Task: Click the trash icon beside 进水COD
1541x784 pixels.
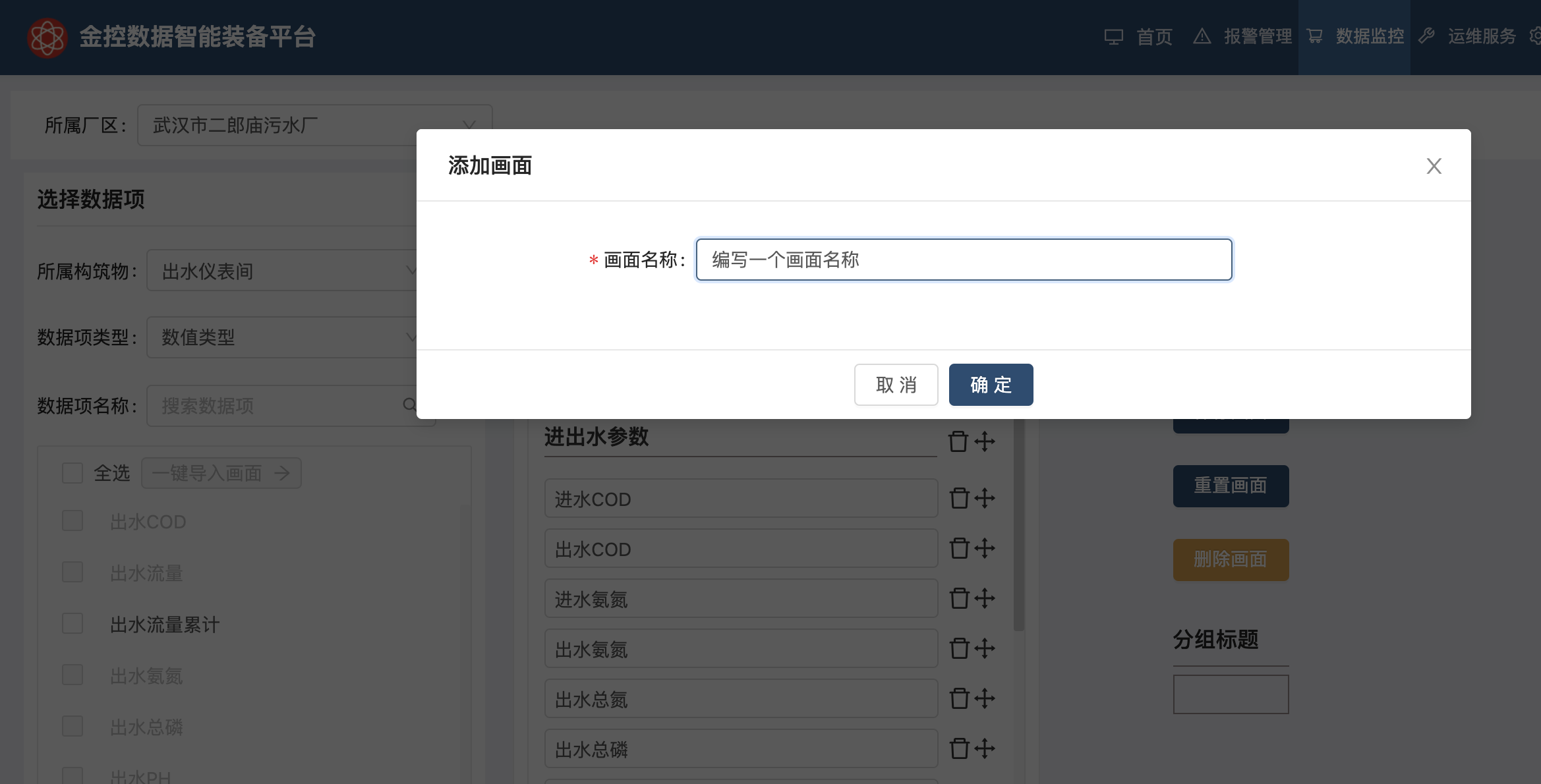Action: click(959, 498)
